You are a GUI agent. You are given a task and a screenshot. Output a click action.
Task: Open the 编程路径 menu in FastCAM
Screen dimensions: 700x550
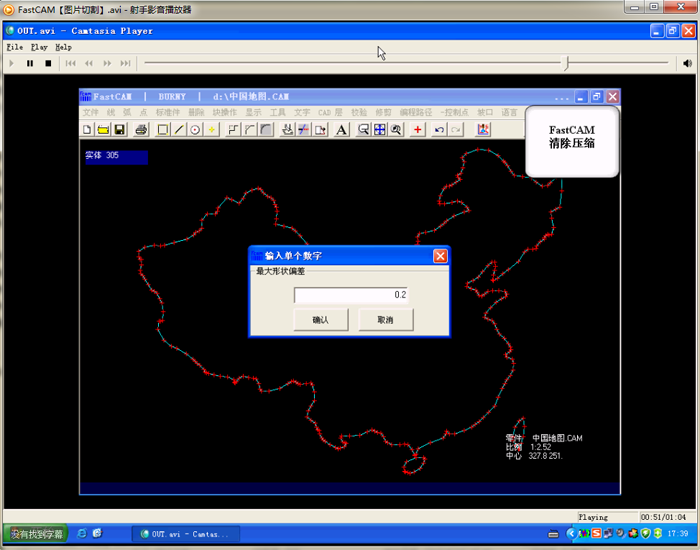(416, 112)
